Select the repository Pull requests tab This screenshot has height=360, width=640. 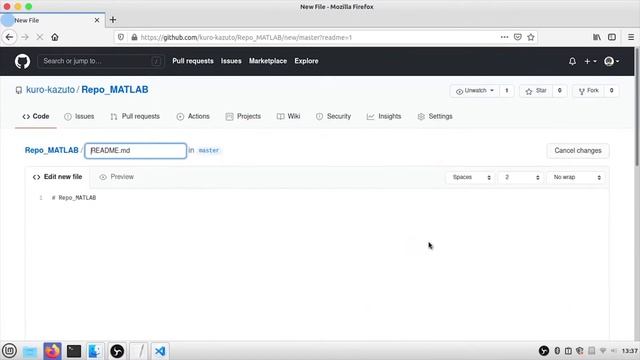click(135, 116)
